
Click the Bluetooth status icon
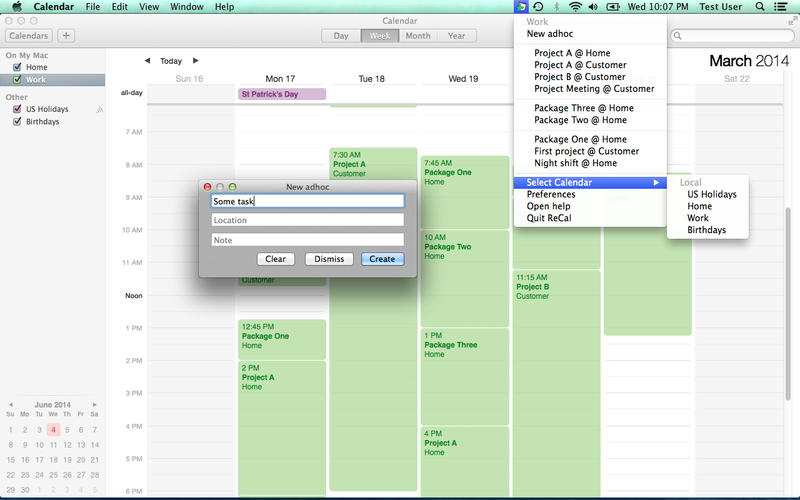[557, 7]
